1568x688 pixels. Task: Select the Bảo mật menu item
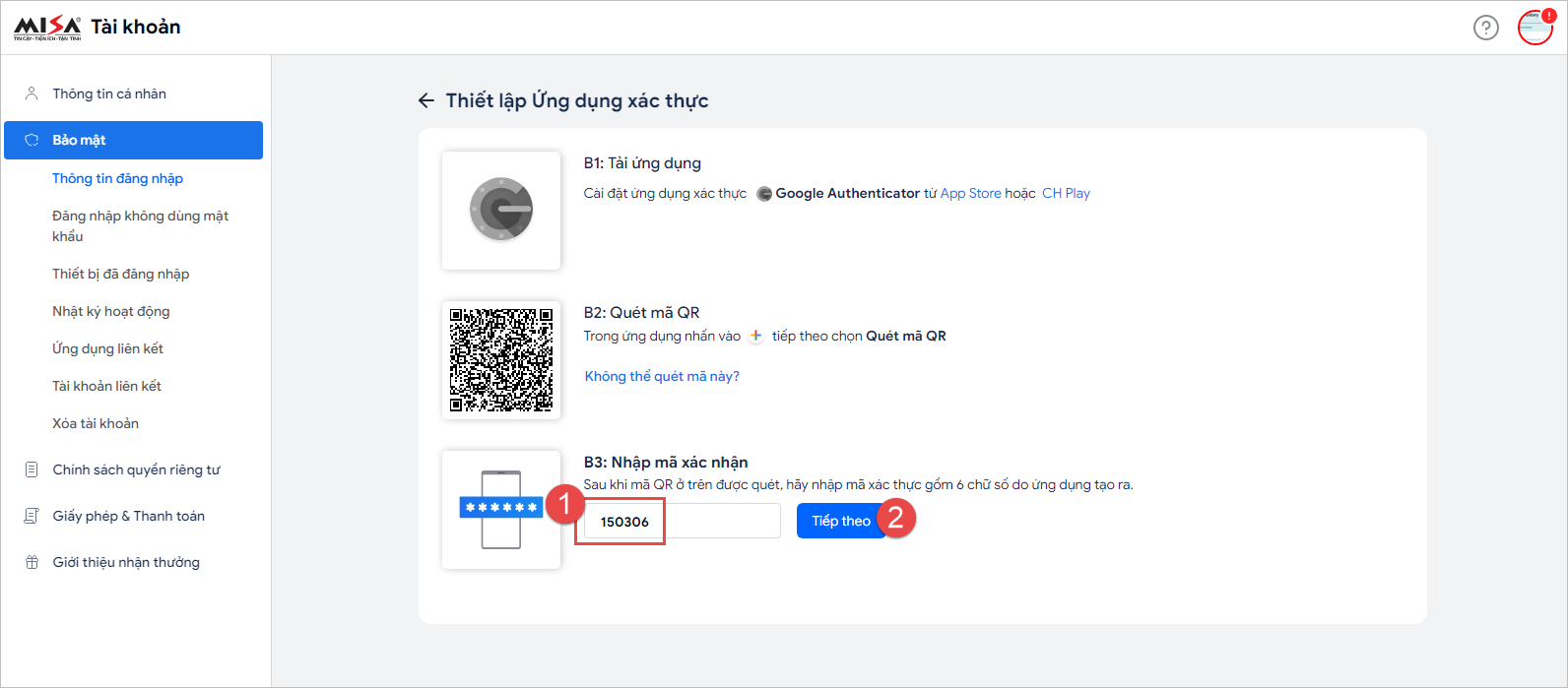click(134, 140)
